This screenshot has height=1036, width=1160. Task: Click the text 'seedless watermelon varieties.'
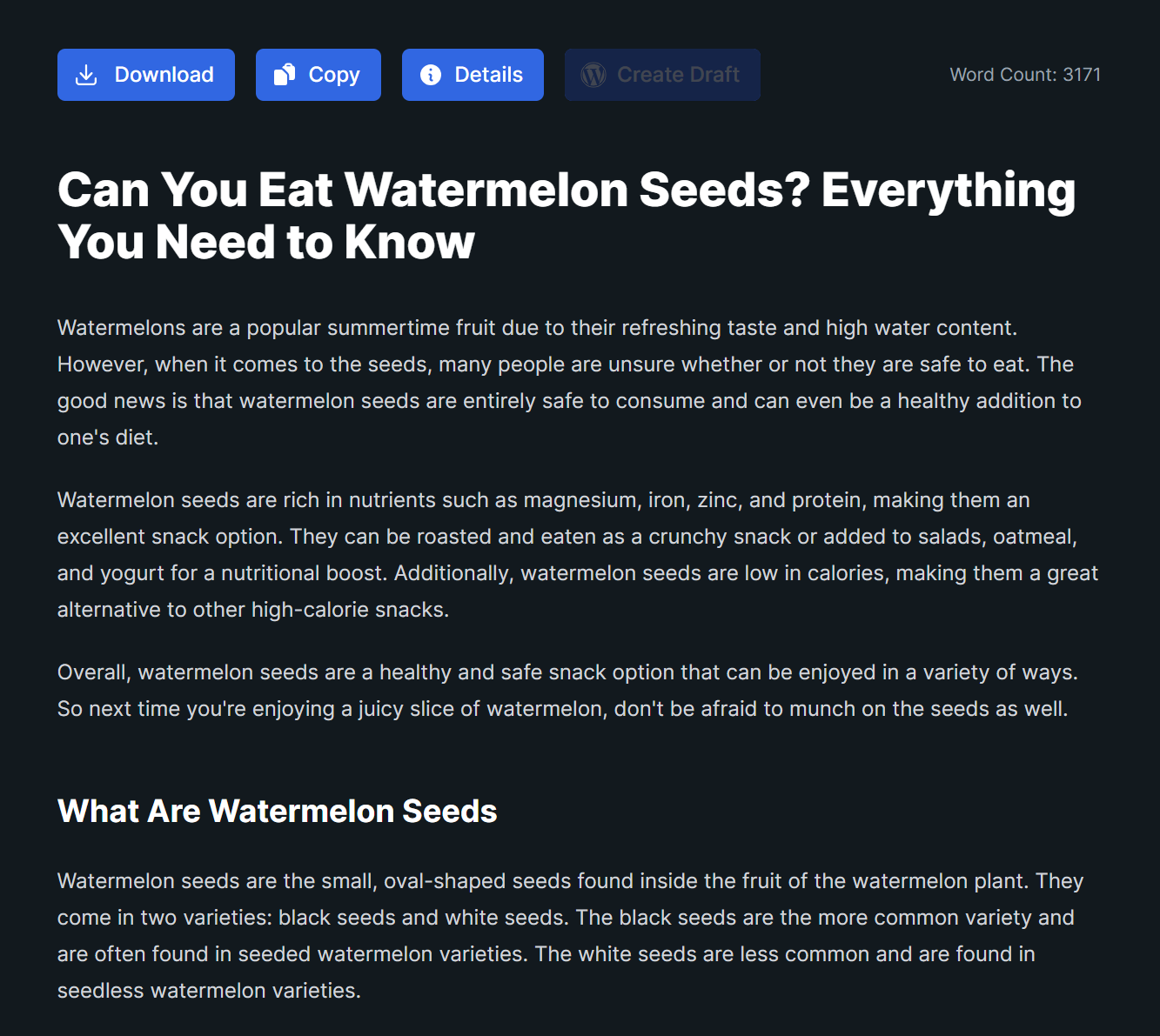(x=209, y=991)
